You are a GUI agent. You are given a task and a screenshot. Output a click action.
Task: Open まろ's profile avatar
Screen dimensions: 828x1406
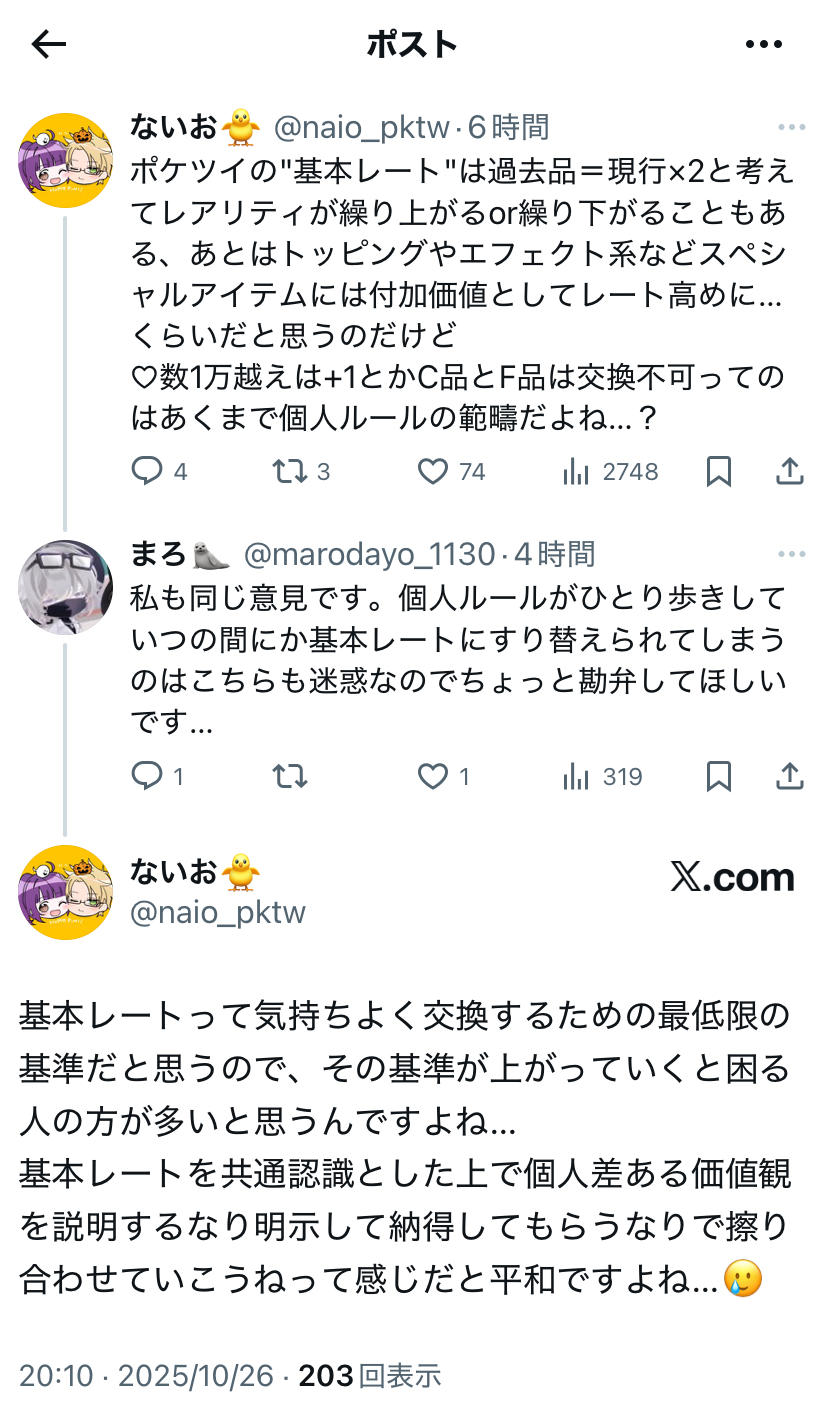tap(66, 588)
